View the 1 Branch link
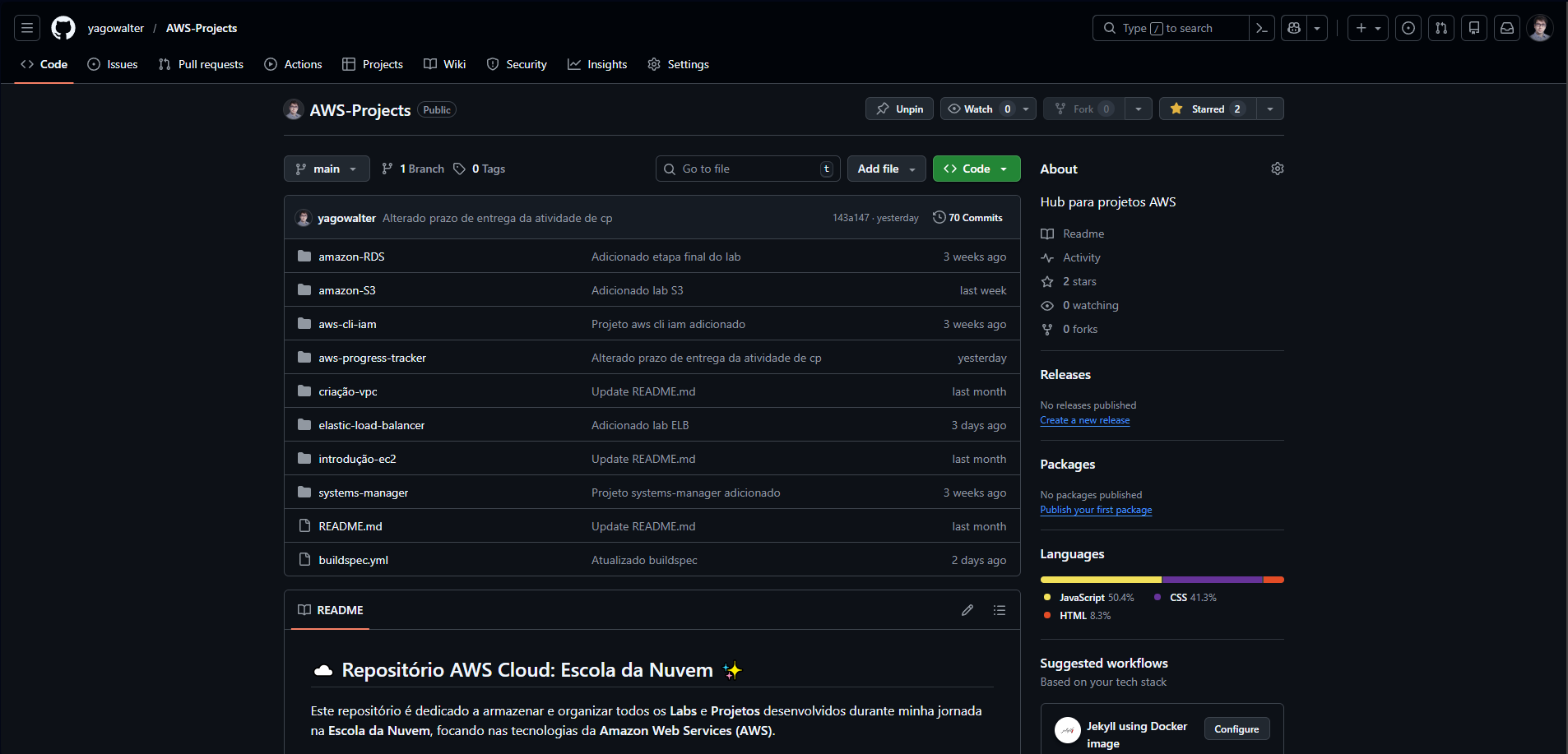The height and width of the screenshot is (754, 1568). tap(413, 169)
